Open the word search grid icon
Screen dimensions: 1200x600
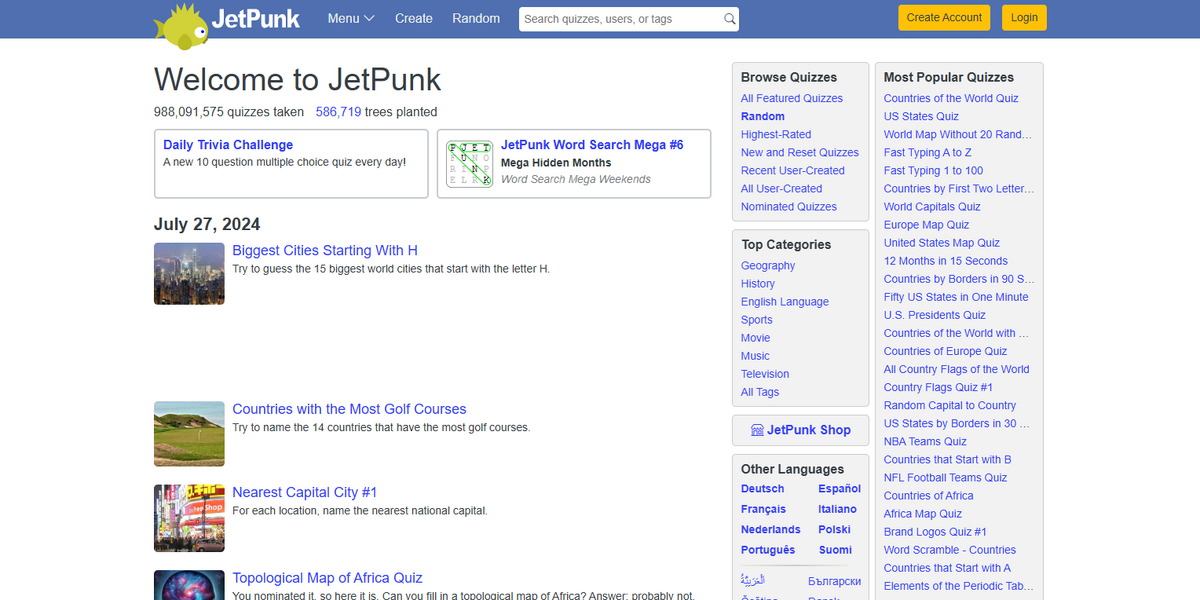(x=469, y=163)
